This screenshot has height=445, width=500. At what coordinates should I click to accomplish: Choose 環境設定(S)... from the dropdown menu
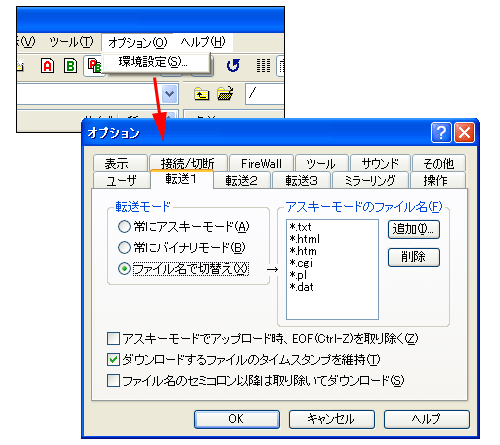pyautogui.click(x=153, y=62)
